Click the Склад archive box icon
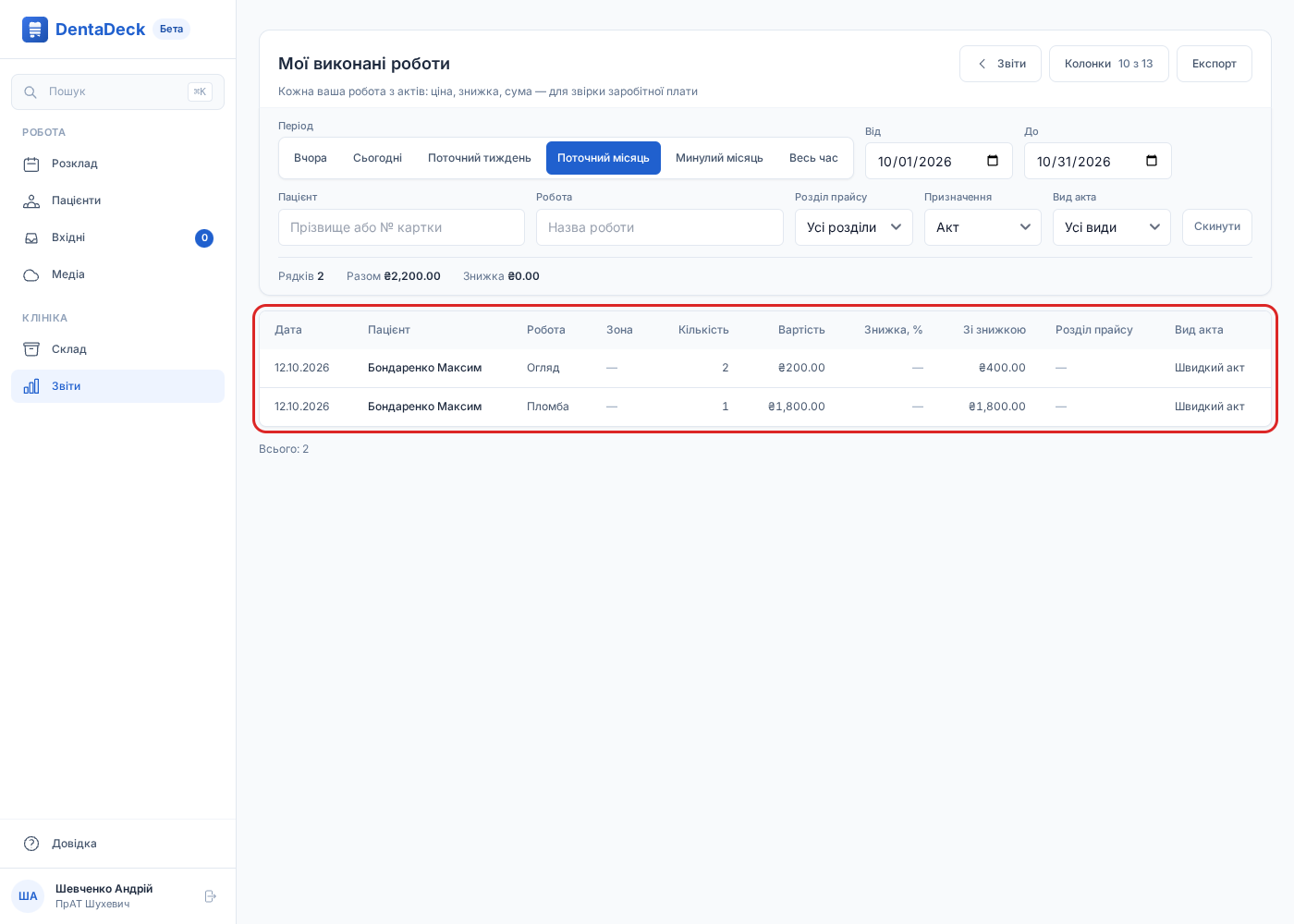This screenshot has height=924, width=1294. click(x=31, y=349)
